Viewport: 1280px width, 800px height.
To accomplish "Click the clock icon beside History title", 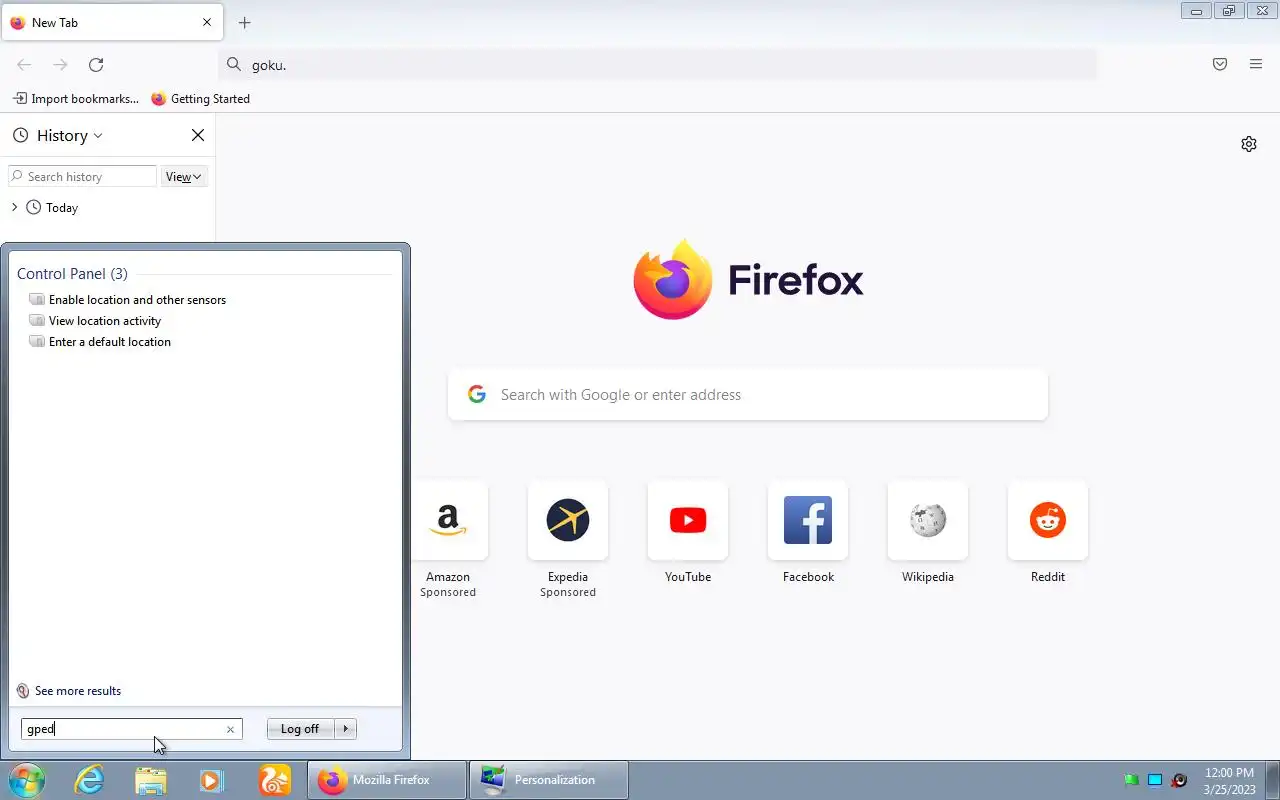I will click(x=20, y=135).
